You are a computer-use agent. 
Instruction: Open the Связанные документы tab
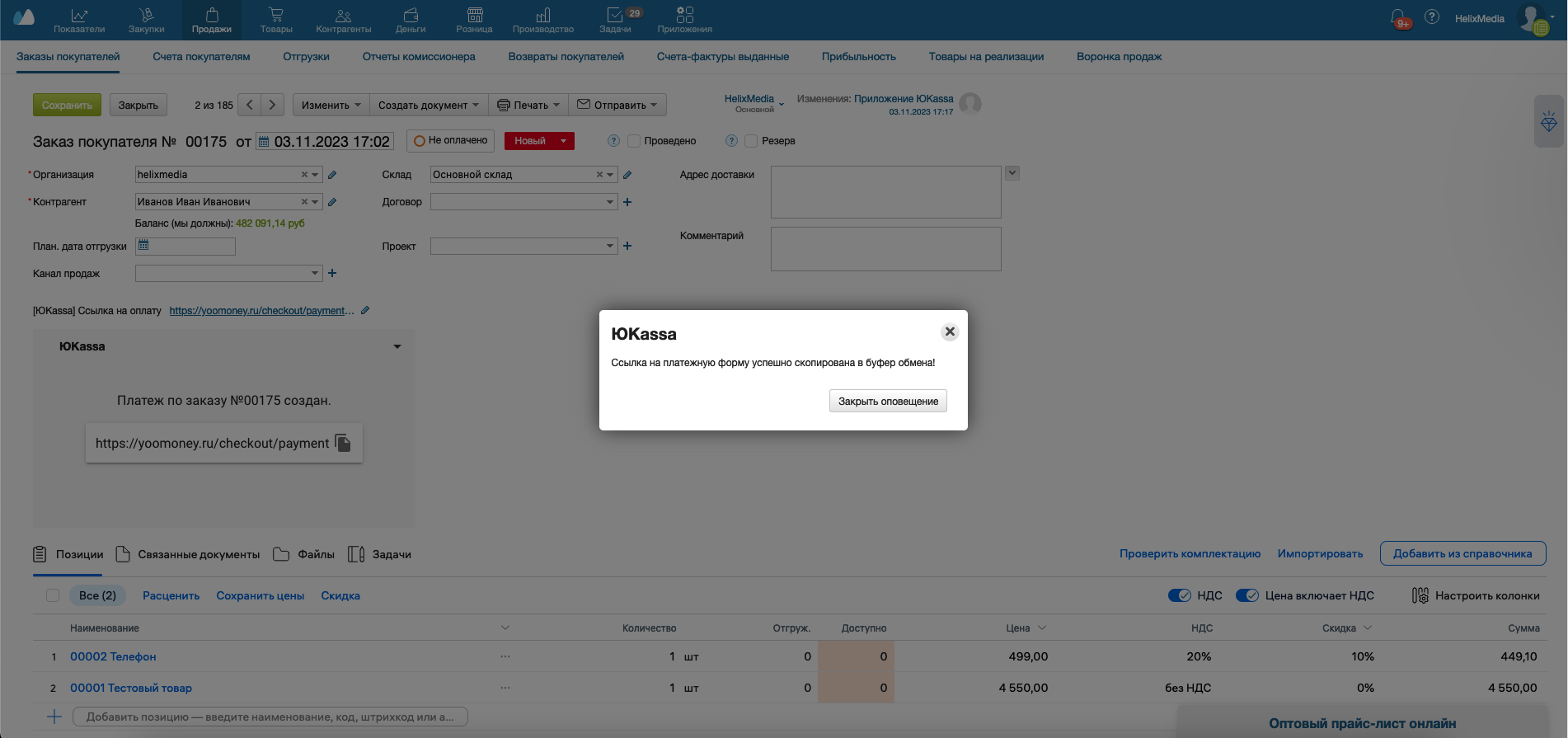(x=188, y=554)
